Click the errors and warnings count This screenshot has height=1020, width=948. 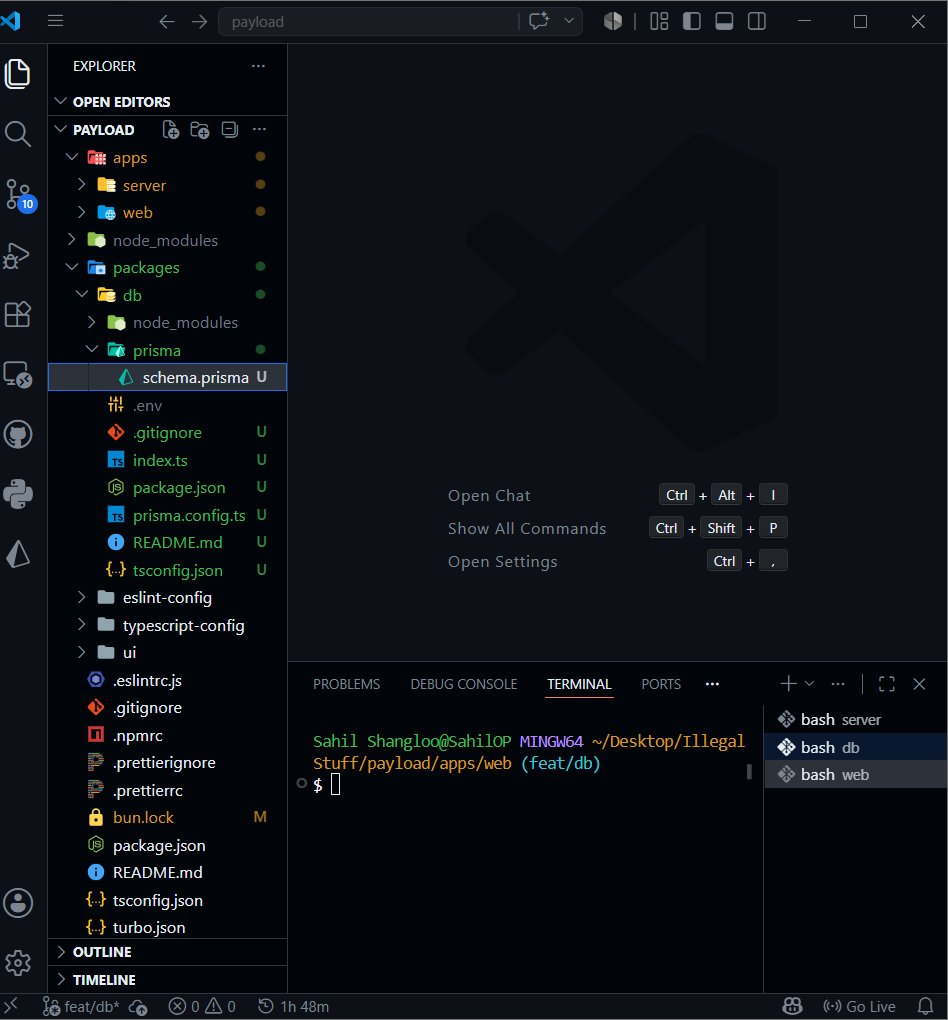tap(202, 1007)
